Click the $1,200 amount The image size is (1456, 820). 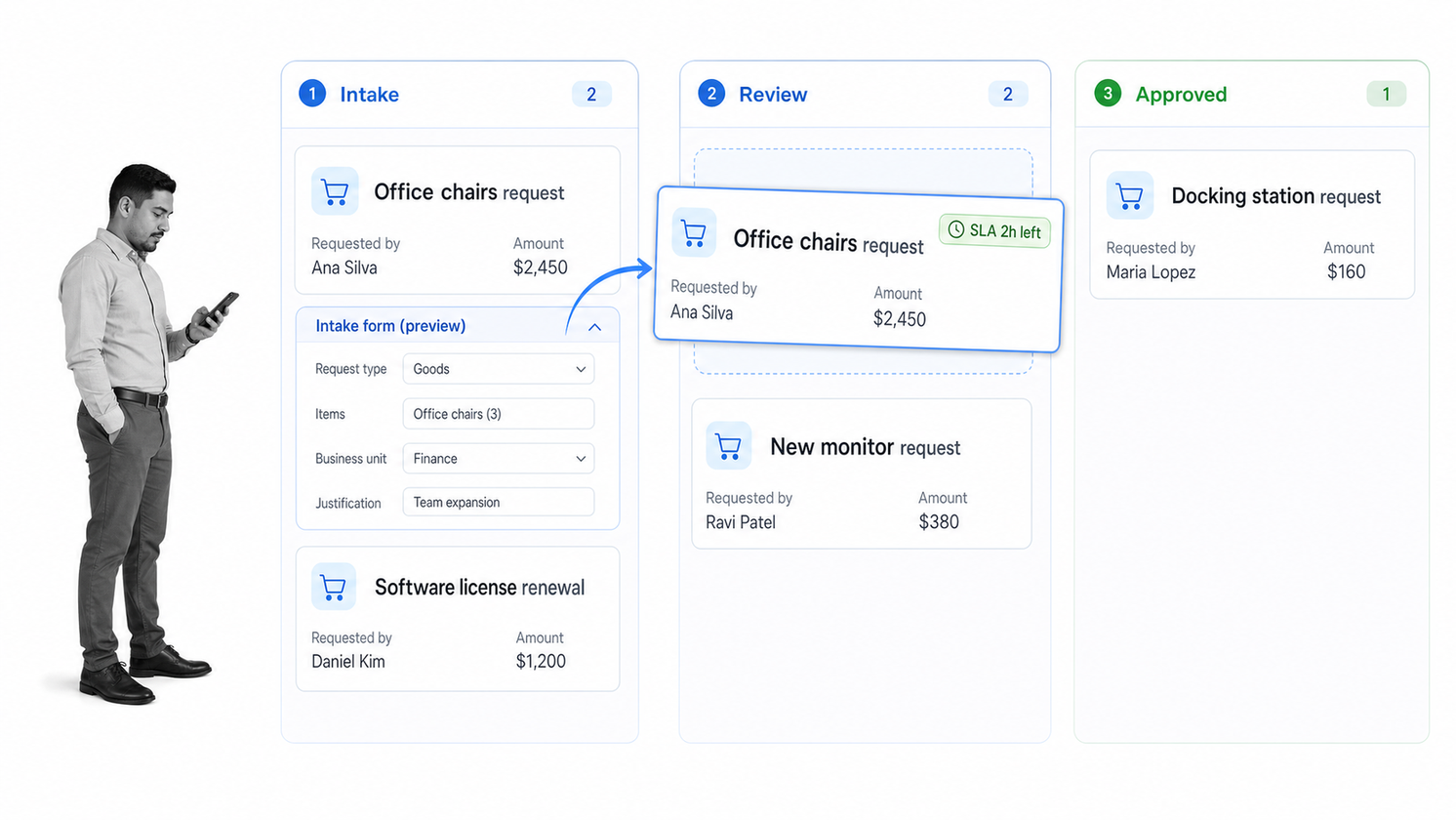tap(541, 661)
